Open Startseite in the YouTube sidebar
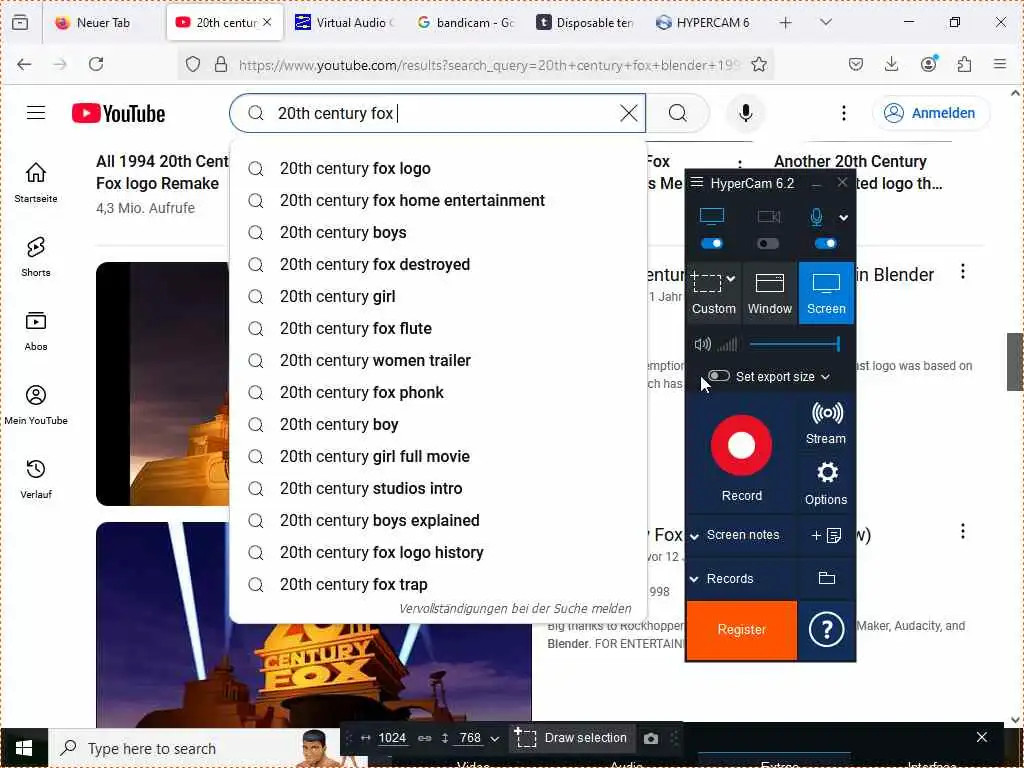The width and height of the screenshot is (1024, 768). pyautogui.click(x=36, y=182)
